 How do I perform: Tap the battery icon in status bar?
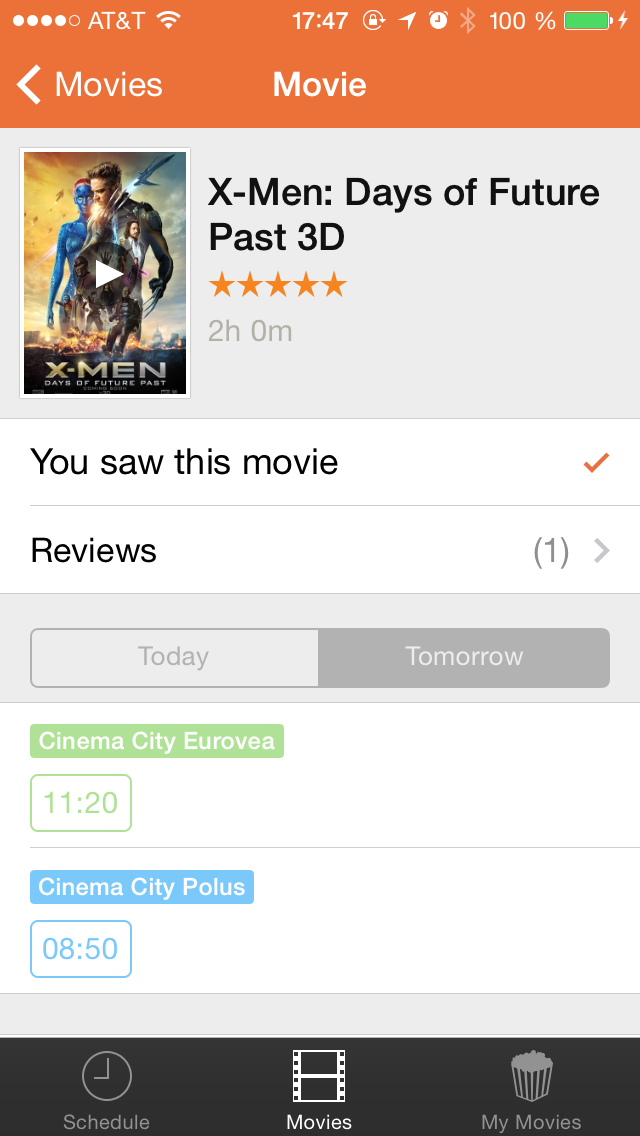(x=587, y=21)
